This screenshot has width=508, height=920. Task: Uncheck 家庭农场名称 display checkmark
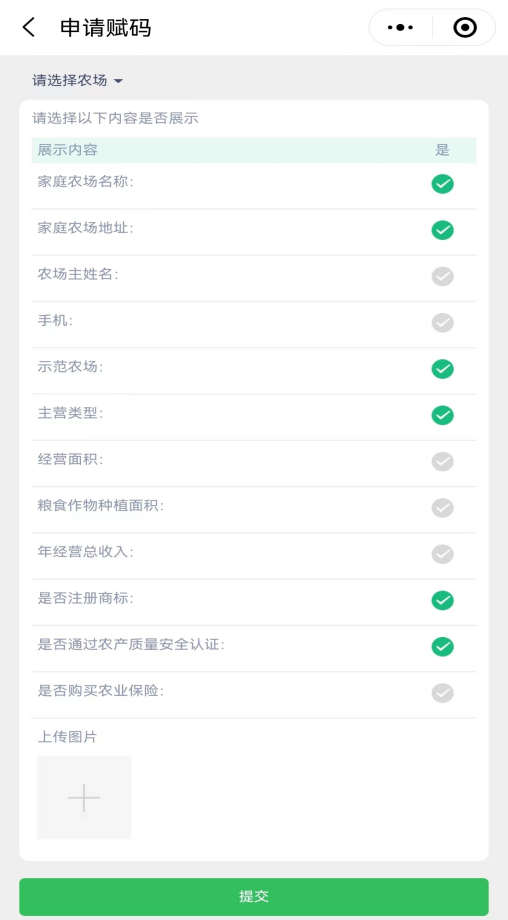pos(442,184)
